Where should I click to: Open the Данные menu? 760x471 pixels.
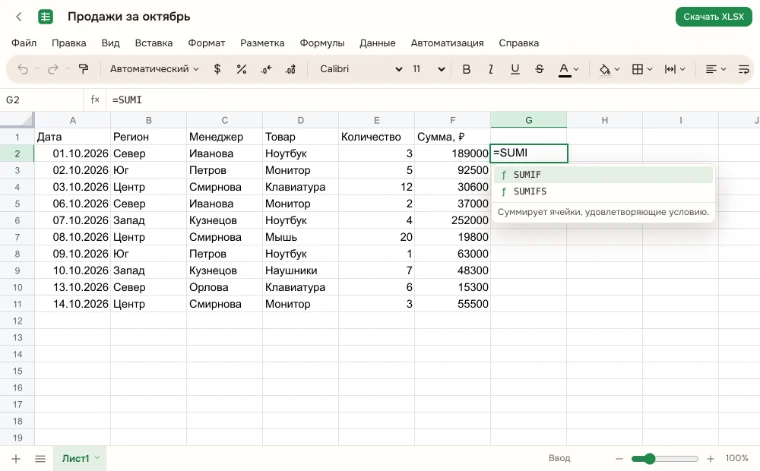[x=378, y=43]
